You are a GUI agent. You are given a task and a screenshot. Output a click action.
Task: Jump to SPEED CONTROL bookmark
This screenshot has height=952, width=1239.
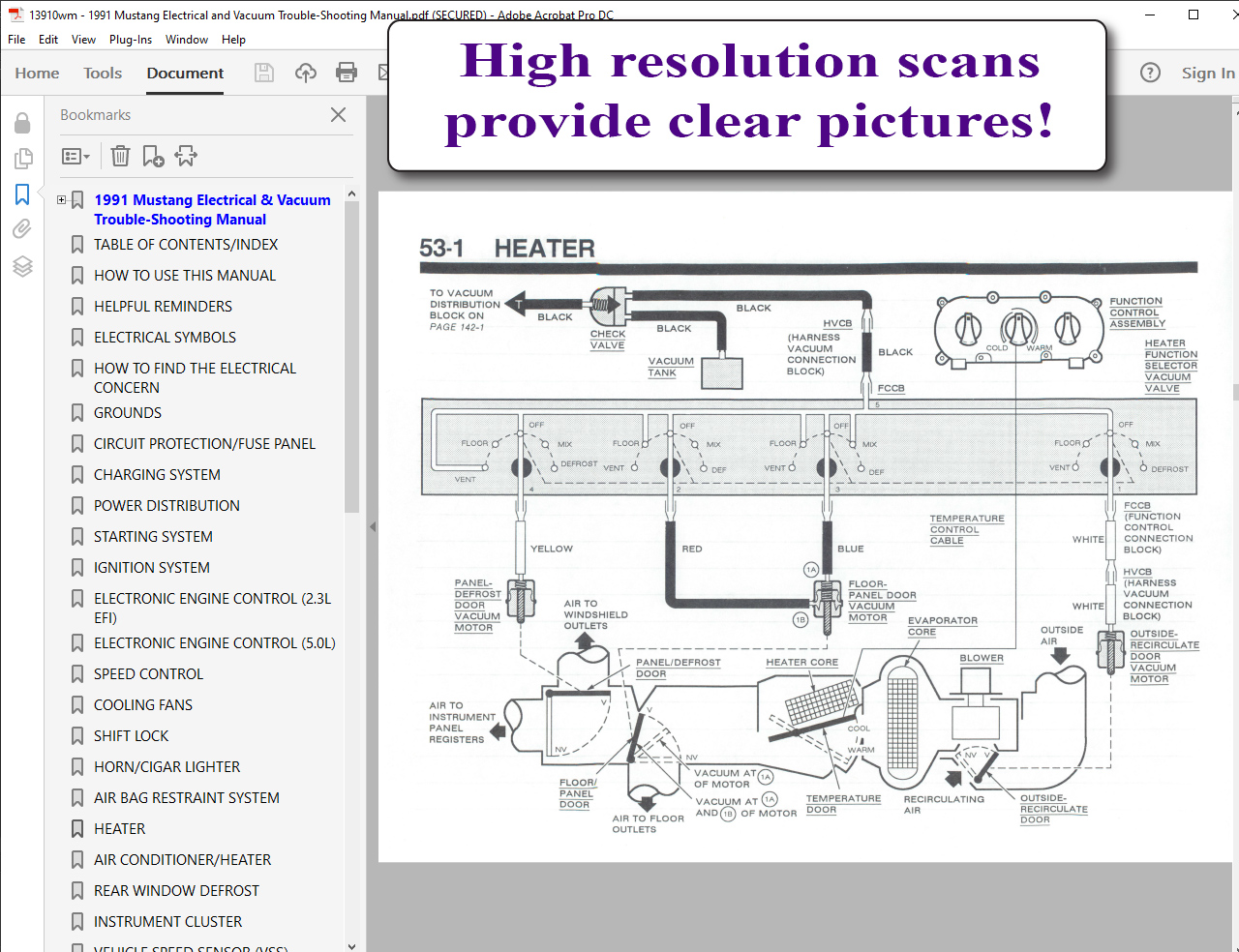click(148, 674)
